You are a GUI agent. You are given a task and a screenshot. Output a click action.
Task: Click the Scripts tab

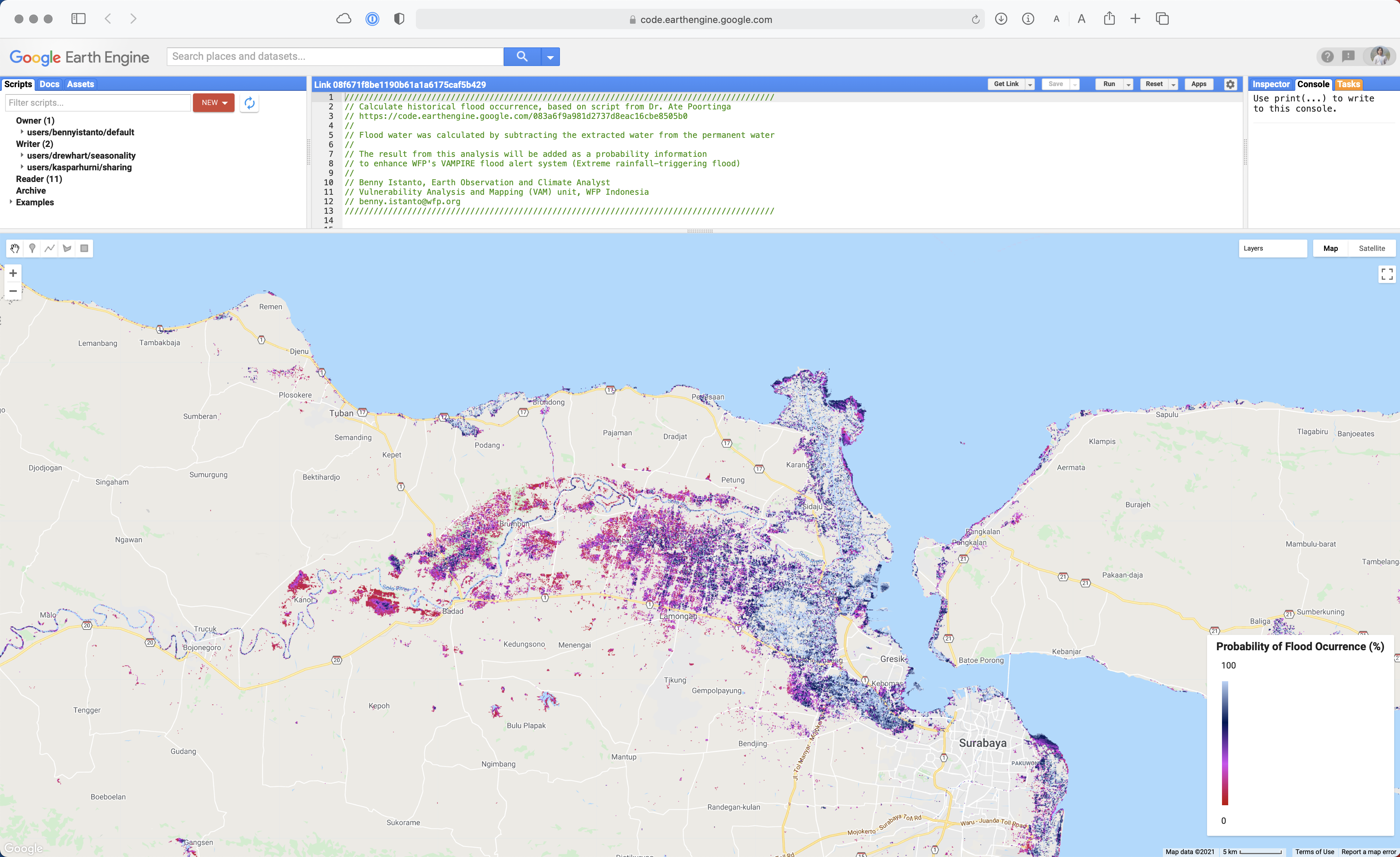[x=17, y=84]
